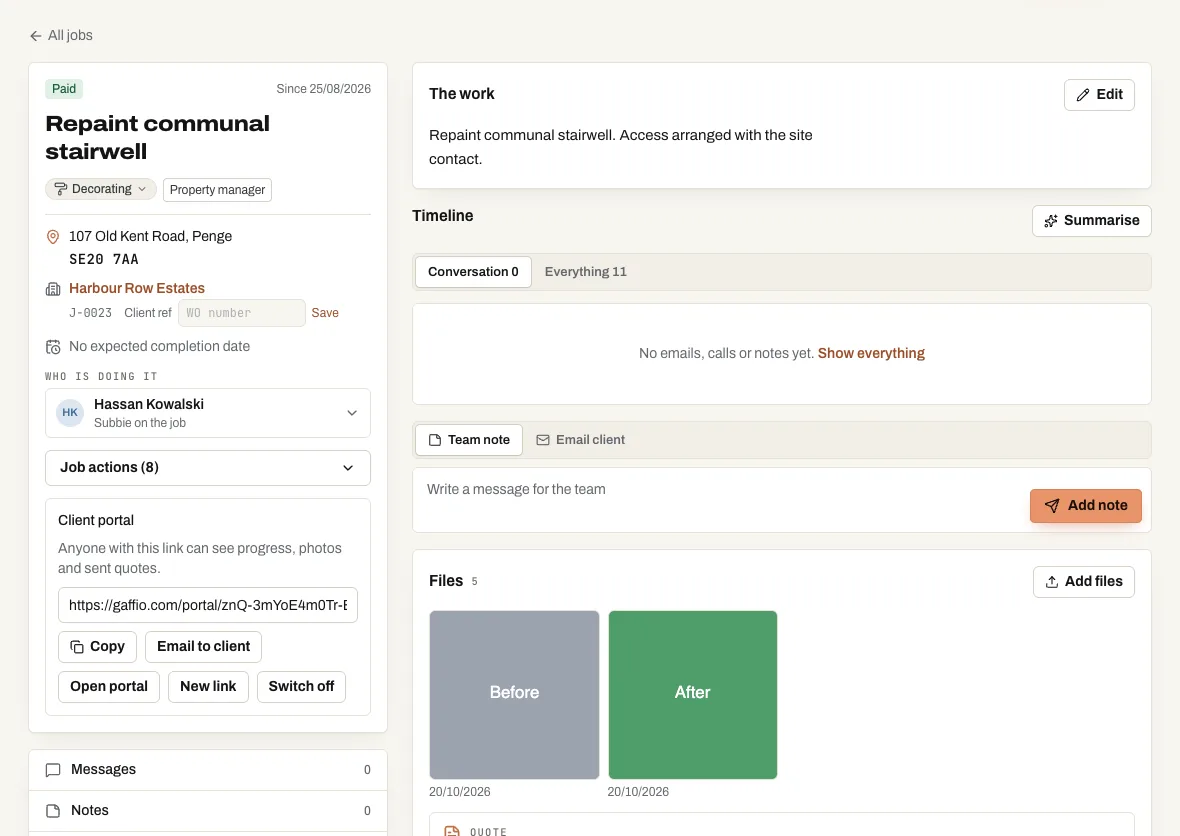Click the sparkle icon on Summarise

[1051, 220]
